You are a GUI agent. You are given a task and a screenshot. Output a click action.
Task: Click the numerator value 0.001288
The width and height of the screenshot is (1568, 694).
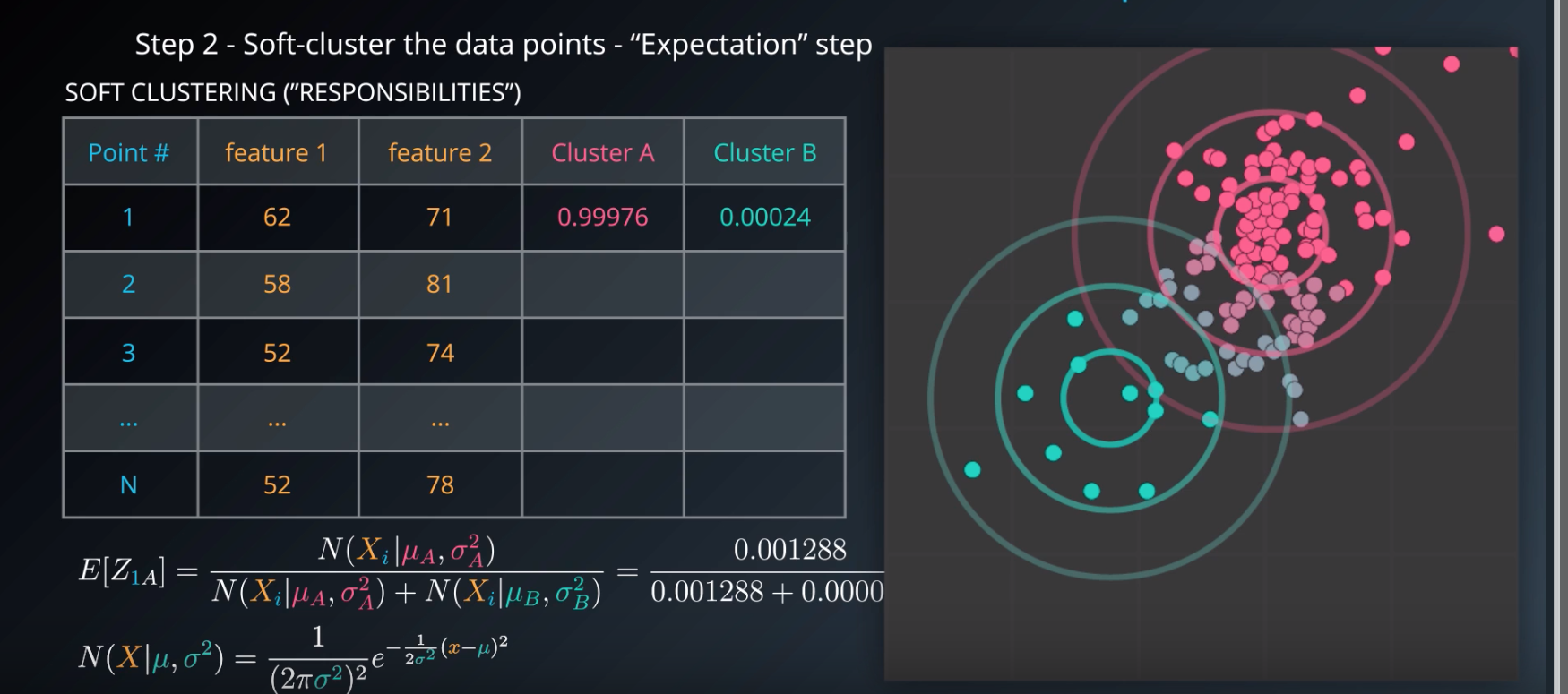(789, 550)
